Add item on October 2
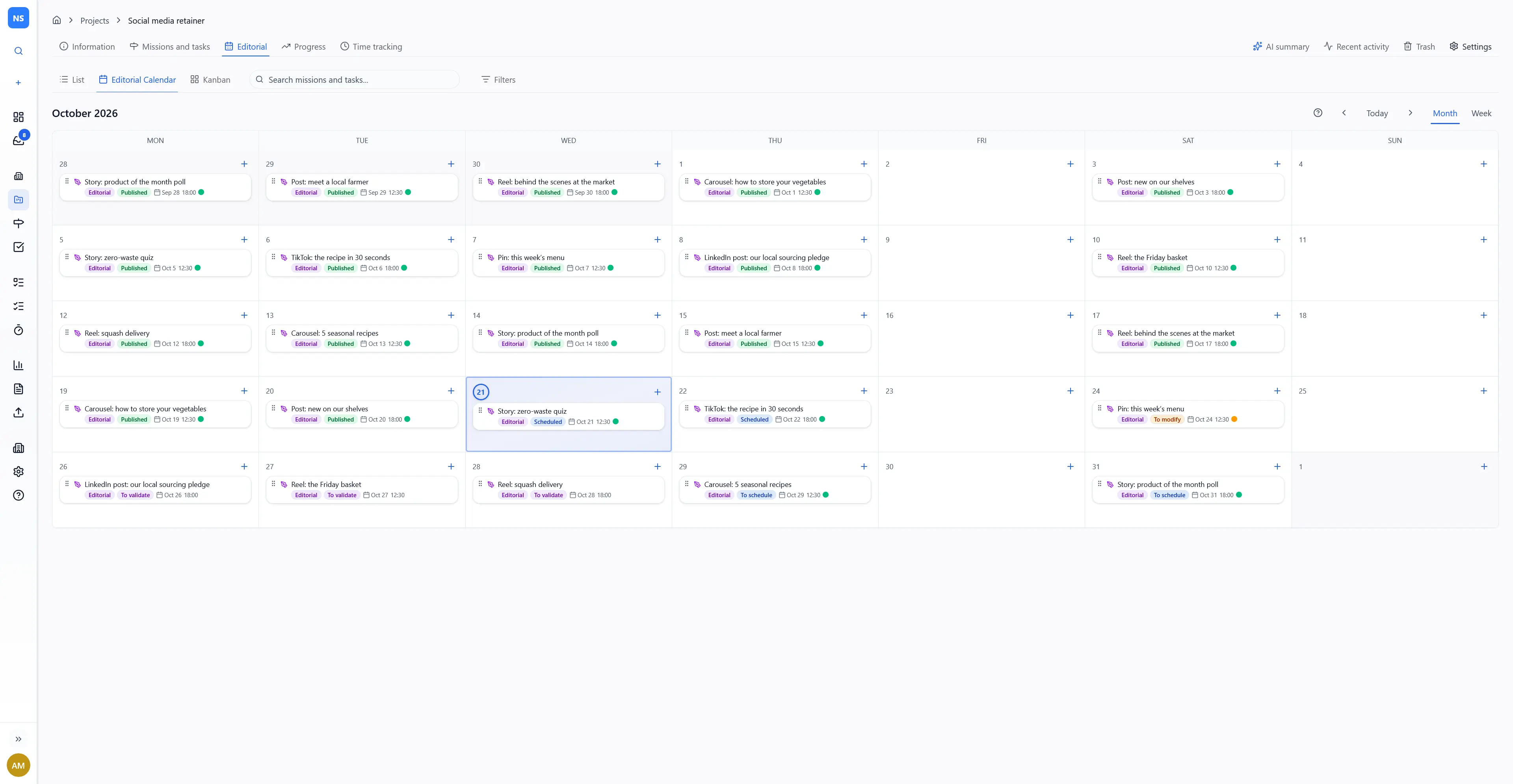This screenshot has width=1513, height=784. [1070, 164]
